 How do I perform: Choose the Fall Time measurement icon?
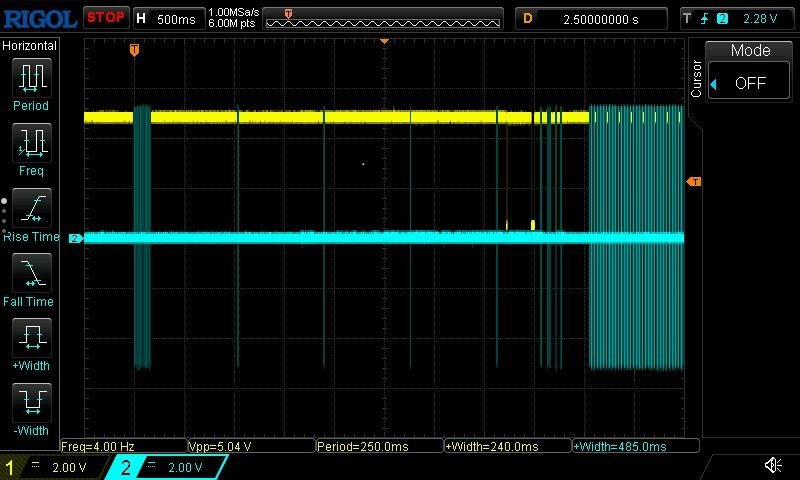tap(31, 273)
